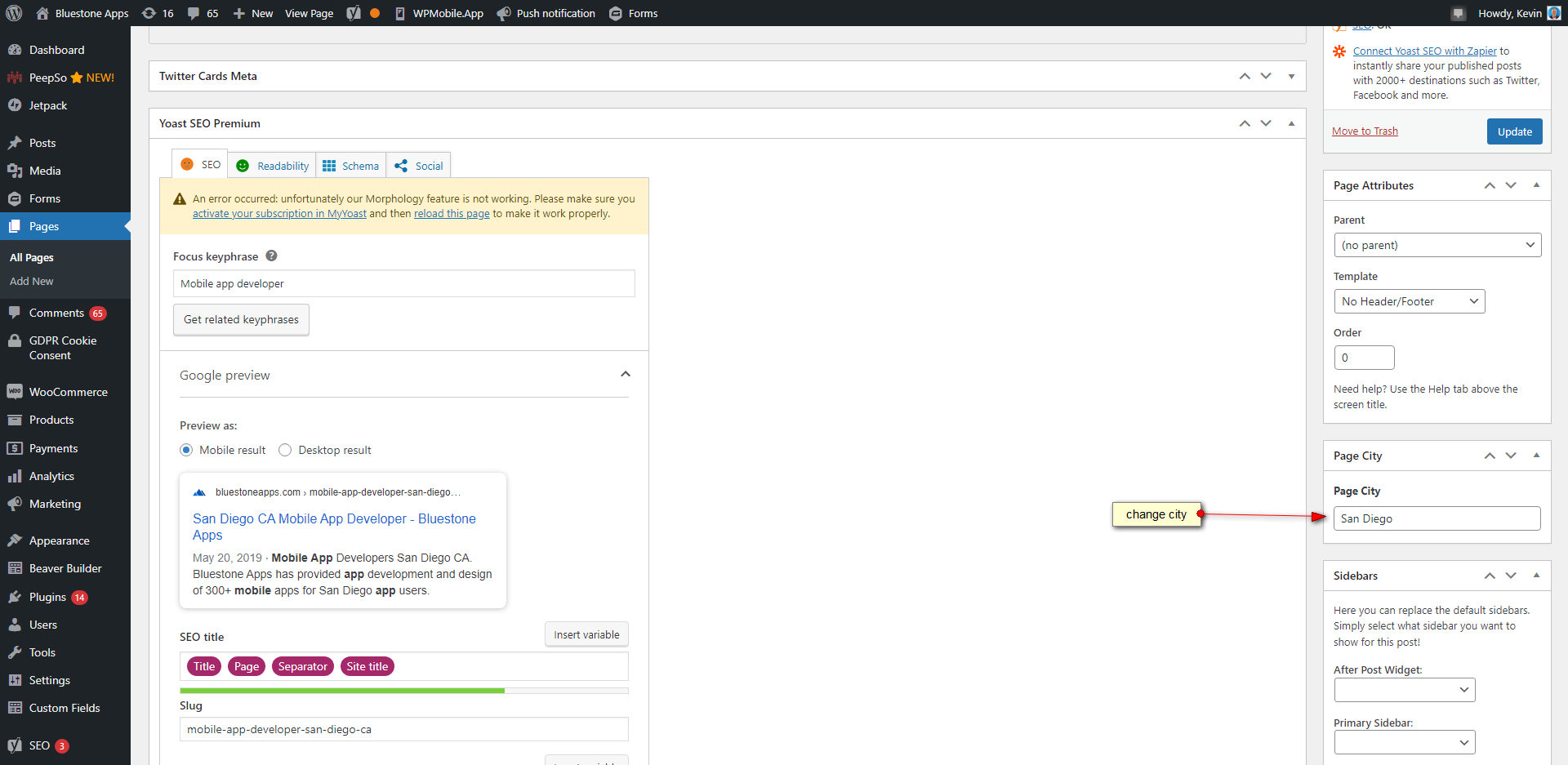Click the Update button

coord(1514,131)
